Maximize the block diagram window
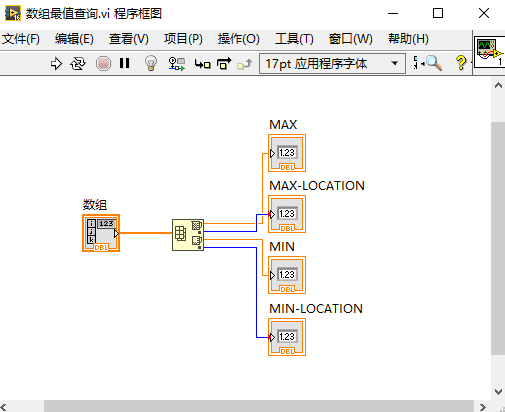The width and height of the screenshot is (505, 412). (x=438, y=13)
